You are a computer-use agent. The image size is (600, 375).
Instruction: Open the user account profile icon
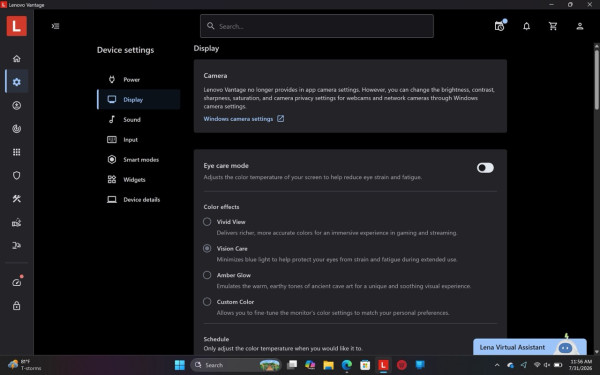580,26
